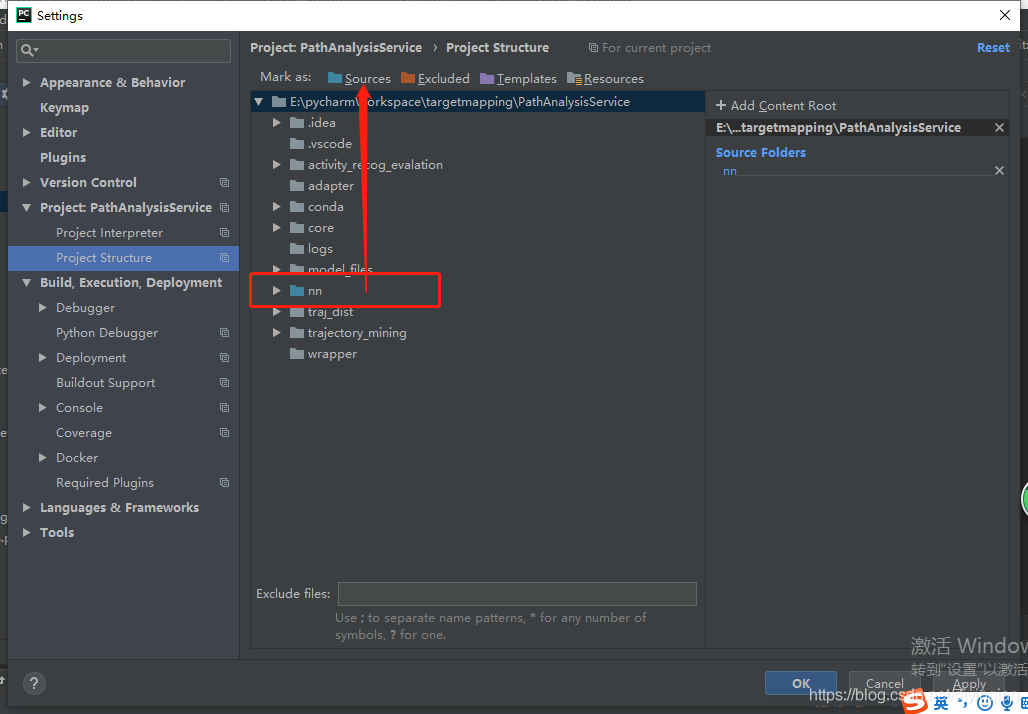Image resolution: width=1028 pixels, height=714 pixels.
Task: Expand the activity_recog_evalation folder
Action: [277, 165]
